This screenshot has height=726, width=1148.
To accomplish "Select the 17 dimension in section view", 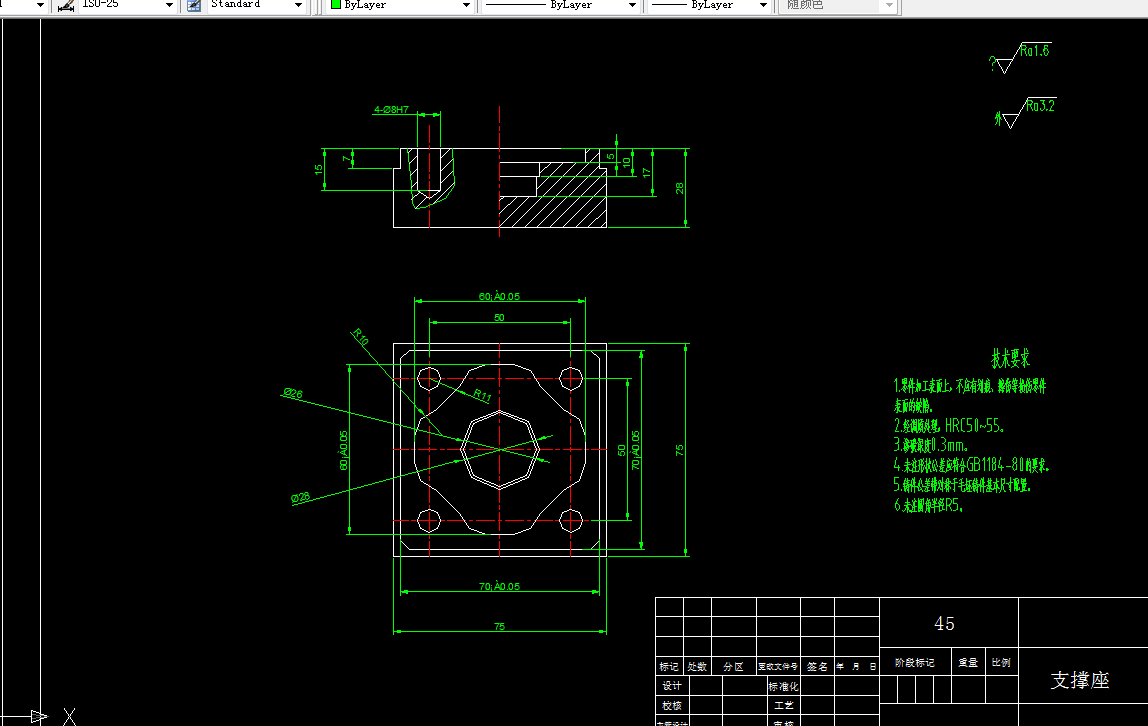I will click(646, 173).
